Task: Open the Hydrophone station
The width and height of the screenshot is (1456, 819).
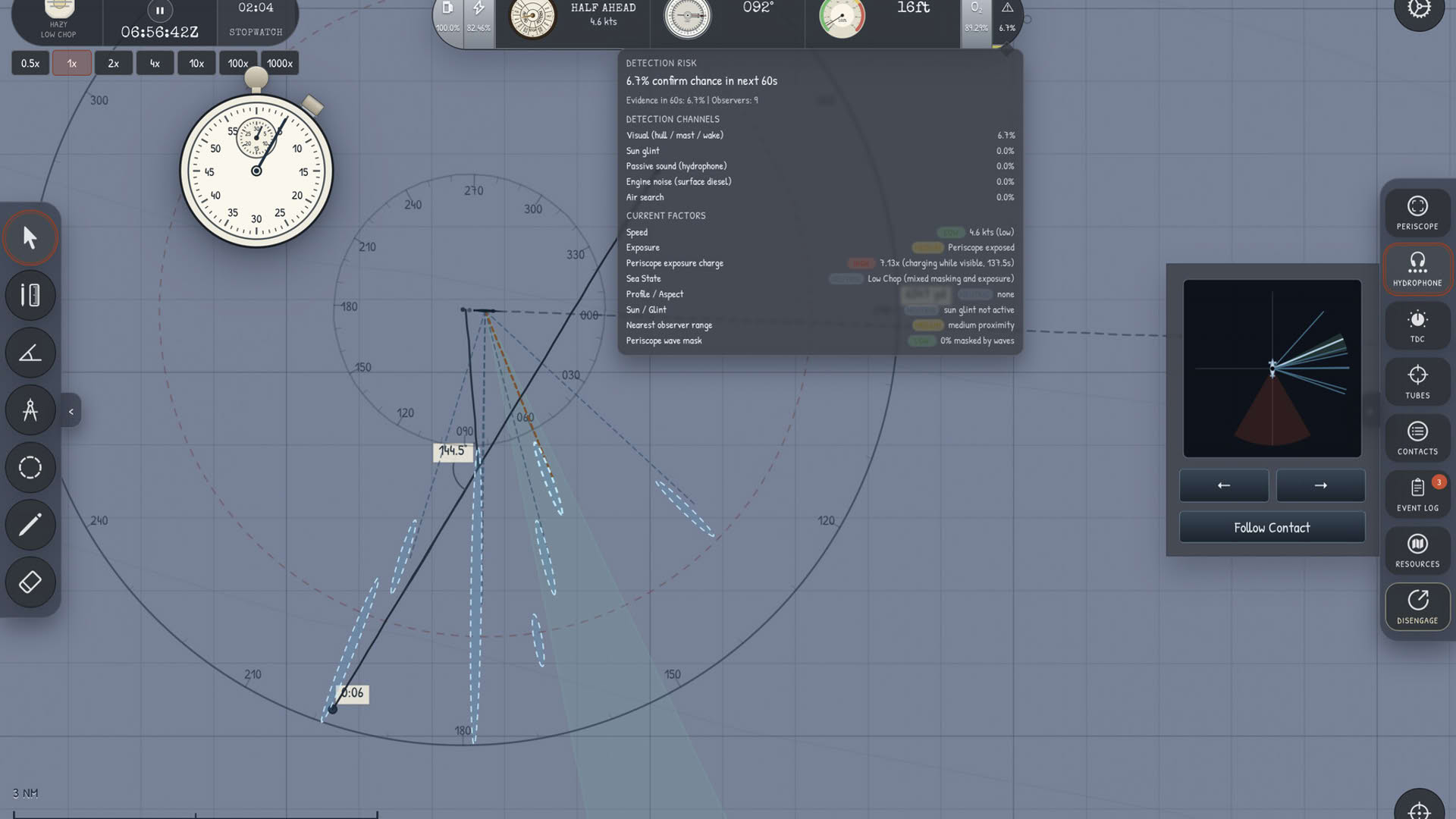Action: click(1417, 269)
